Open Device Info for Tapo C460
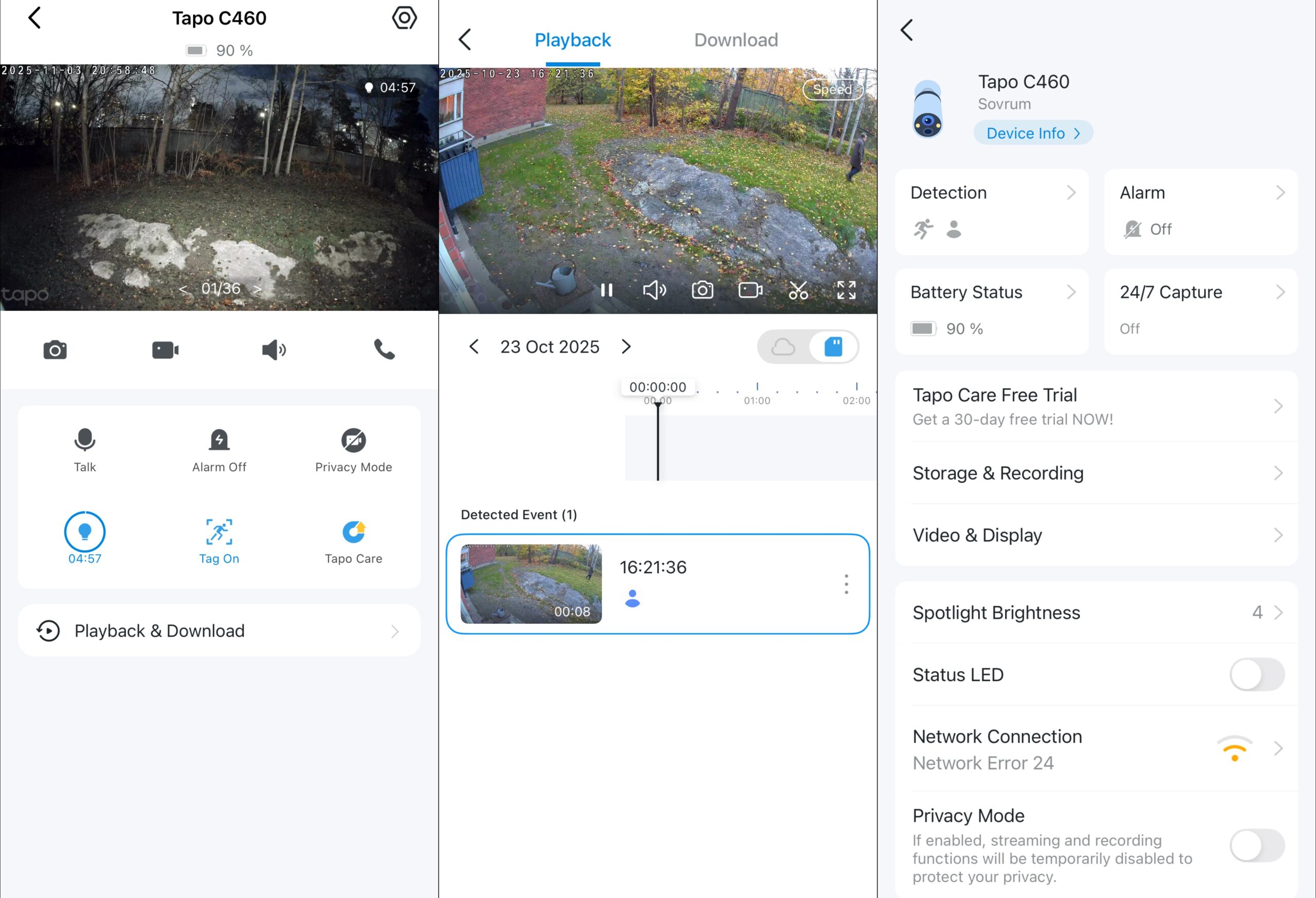 tap(1032, 133)
